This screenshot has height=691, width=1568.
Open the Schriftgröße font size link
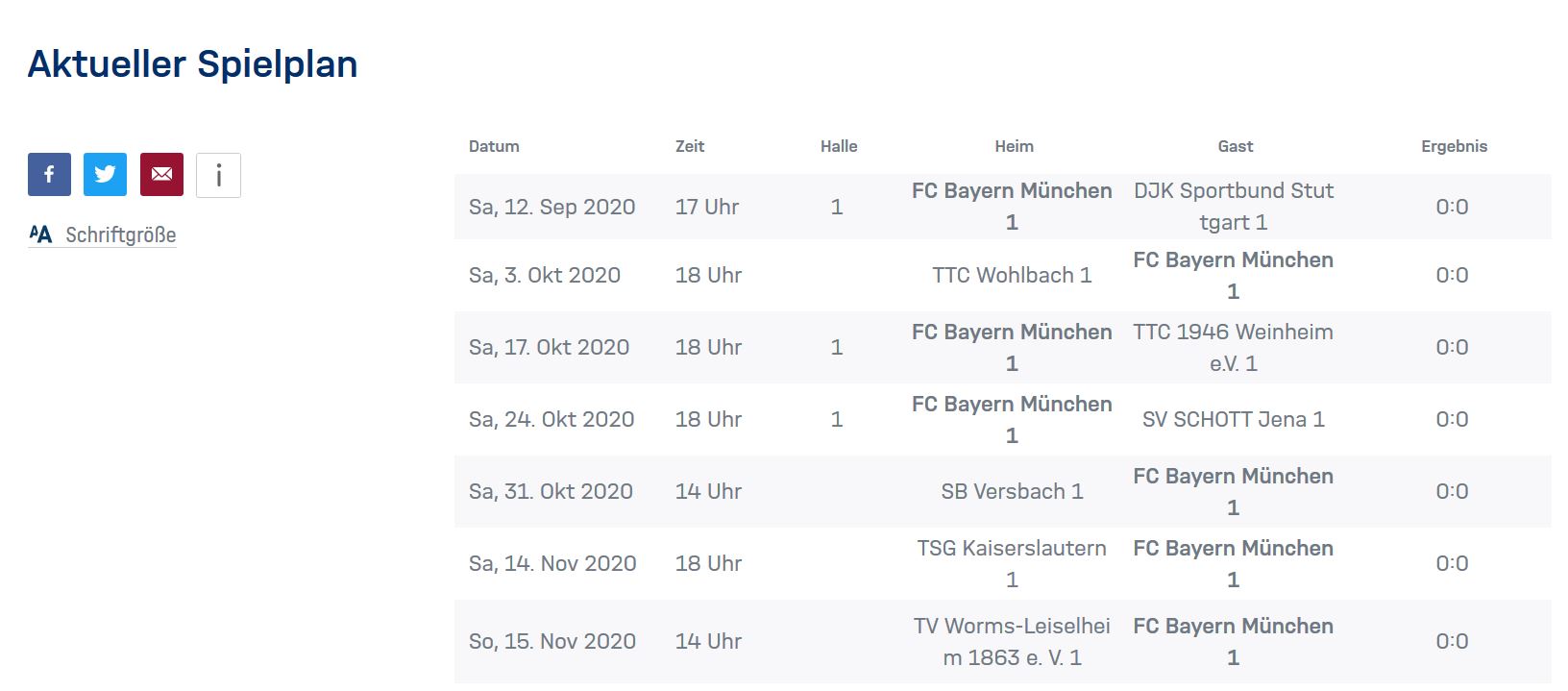120,235
